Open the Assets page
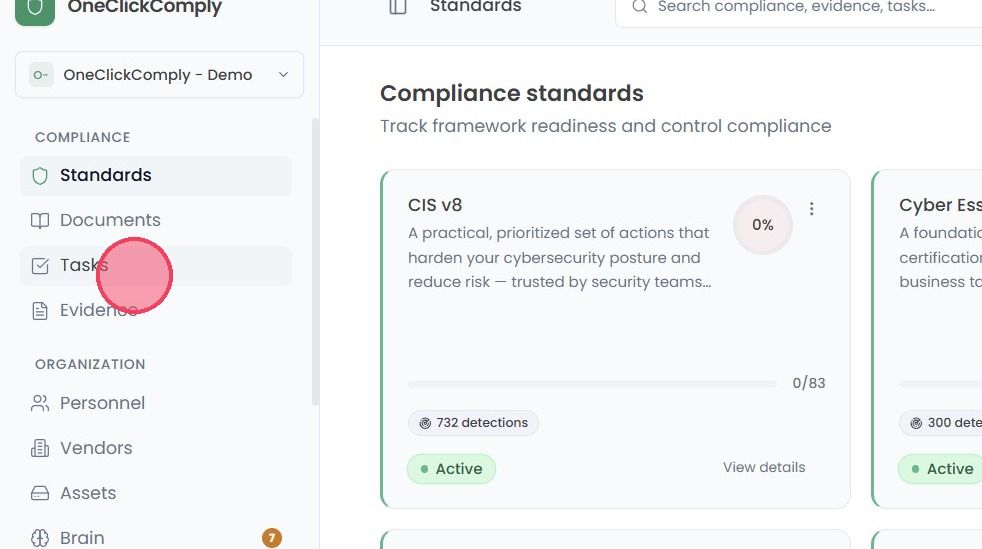982x549 pixels. tap(156, 493)
